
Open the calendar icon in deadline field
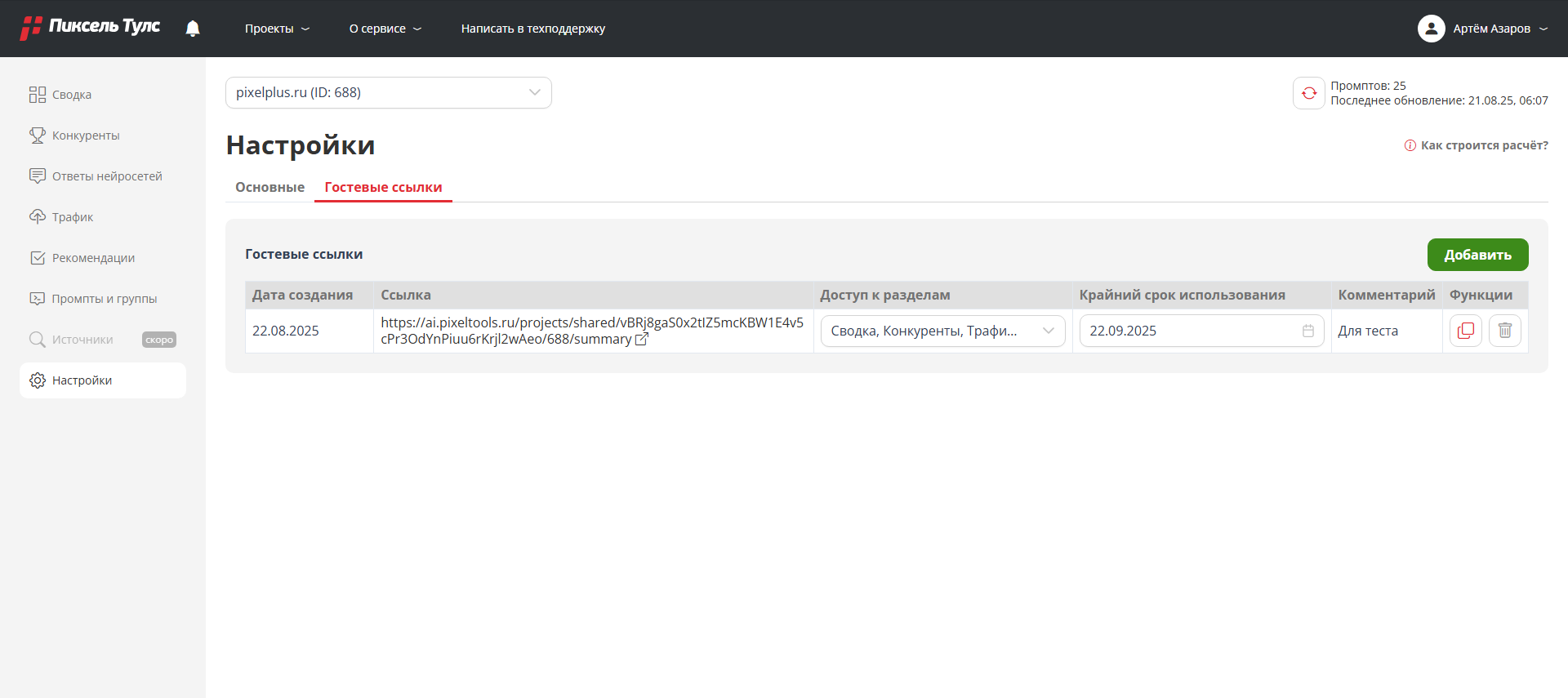pyautogui.click(x=1308, y=331)
